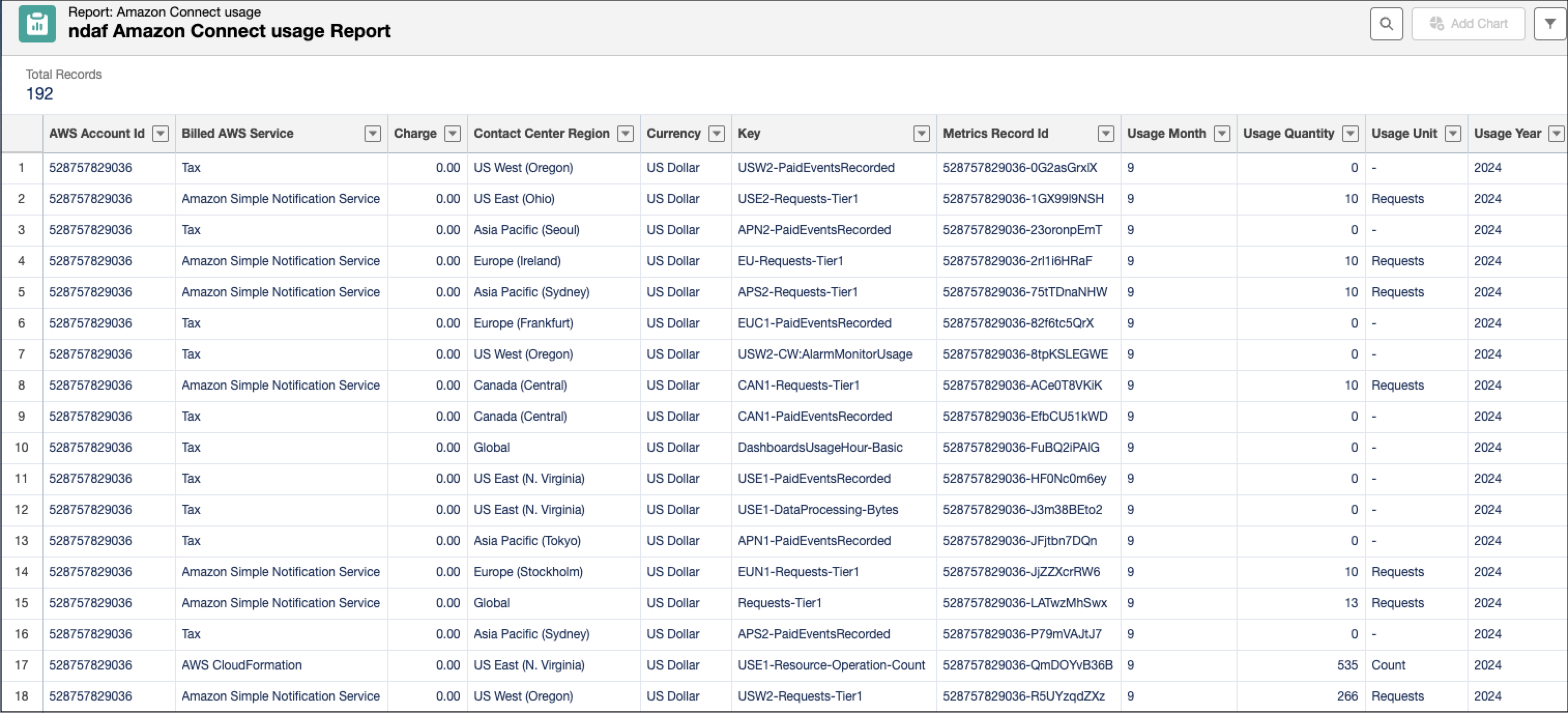Click the report search magnifier icon

coord(1386,24)
